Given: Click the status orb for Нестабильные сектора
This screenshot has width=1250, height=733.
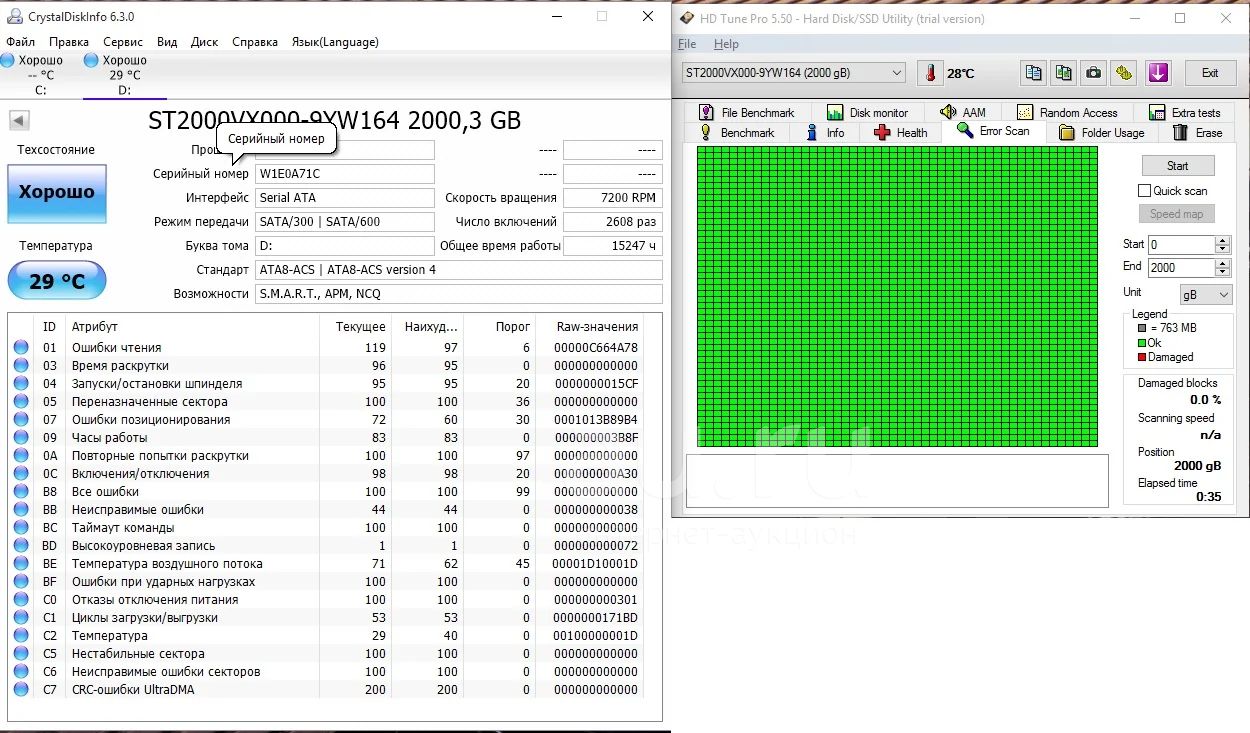Looking at the screenshot, I should pos(21,654).
